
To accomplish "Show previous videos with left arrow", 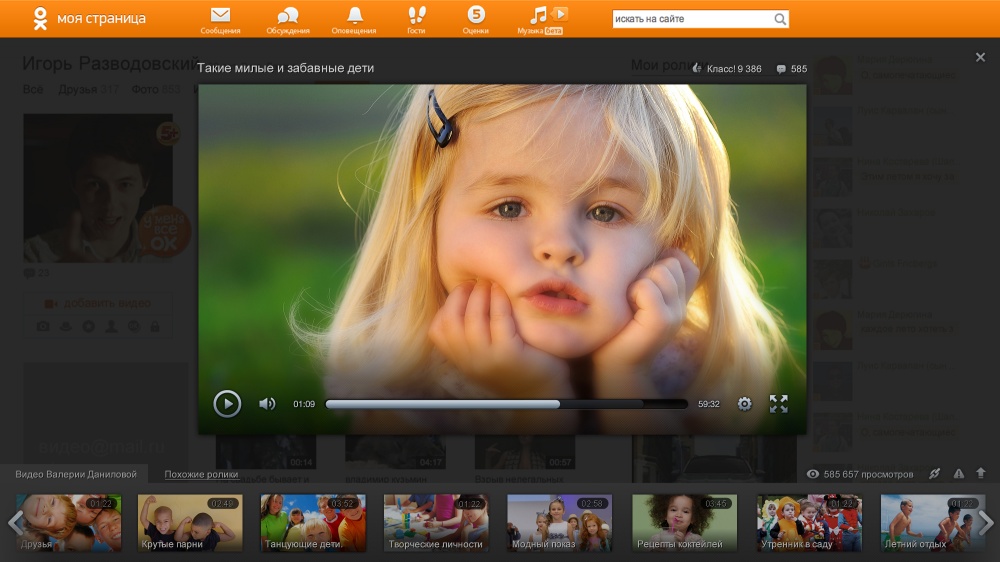I will (x=15, y=522).
